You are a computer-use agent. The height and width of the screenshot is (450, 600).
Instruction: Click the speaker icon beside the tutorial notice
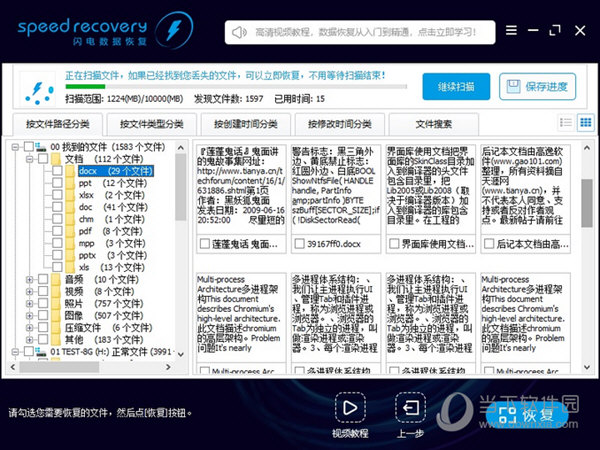pyautogui.click(x=239, y=31)
